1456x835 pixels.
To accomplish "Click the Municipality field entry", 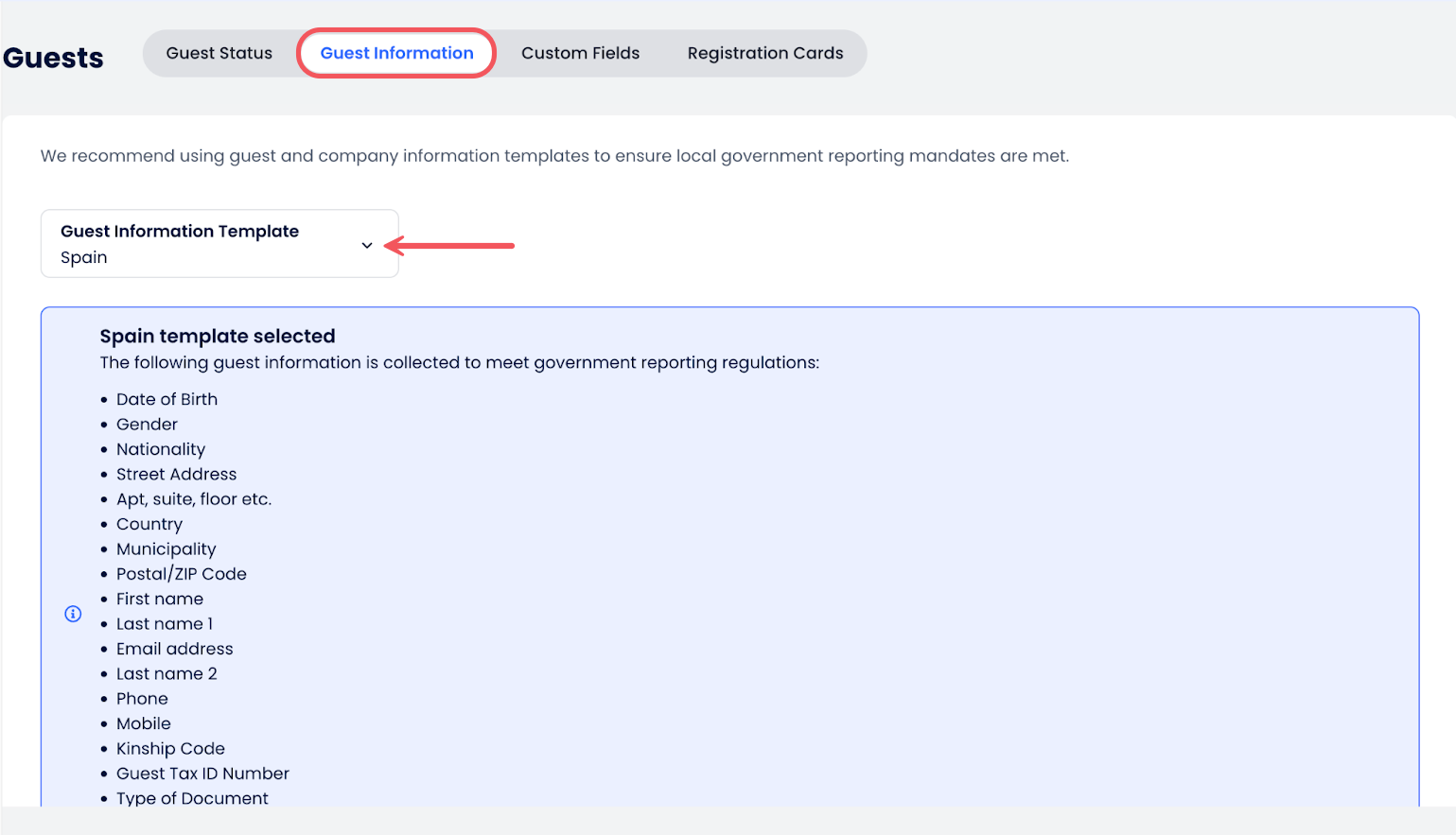I will click(166, 549).
